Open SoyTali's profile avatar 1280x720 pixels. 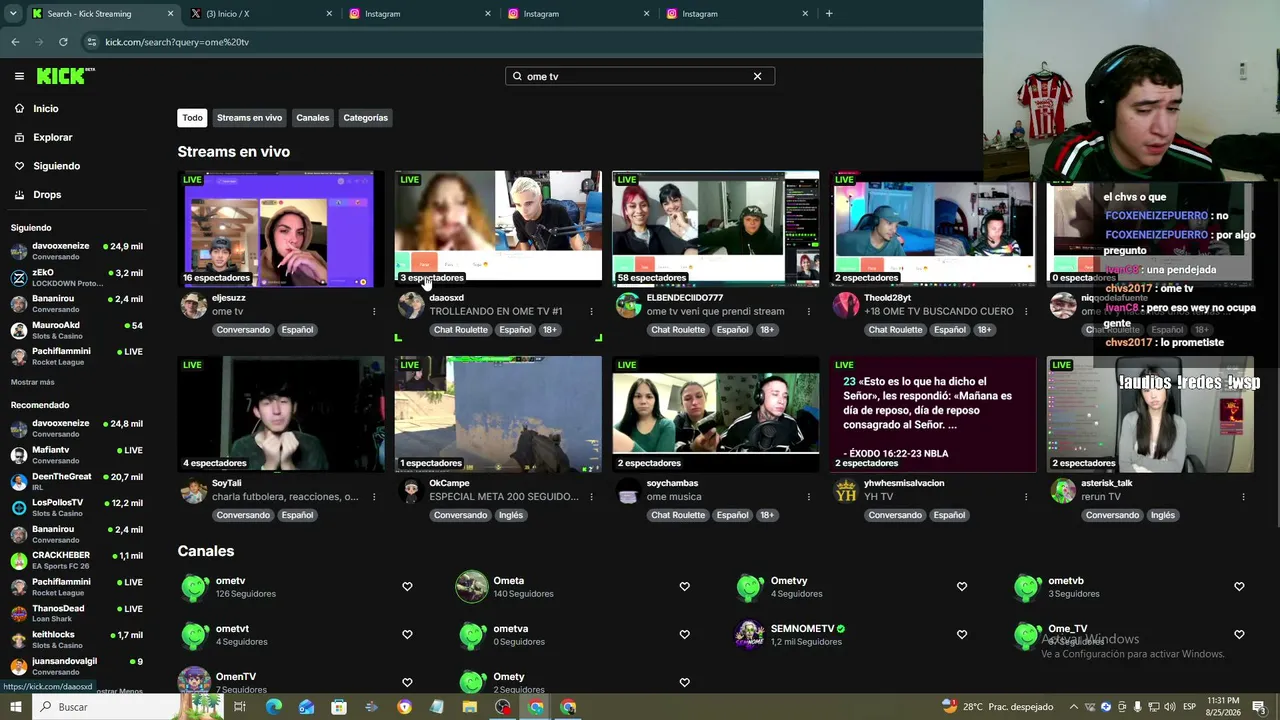pos(193,490)
